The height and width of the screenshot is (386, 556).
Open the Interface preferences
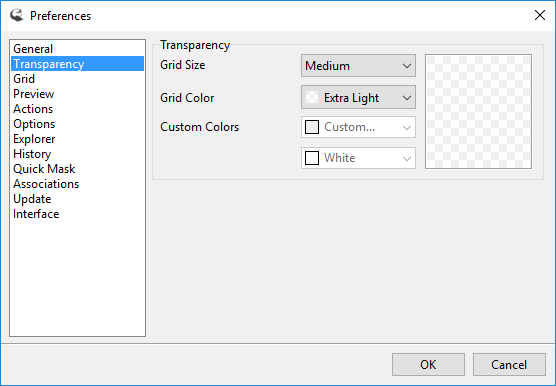tap(77, 214)
